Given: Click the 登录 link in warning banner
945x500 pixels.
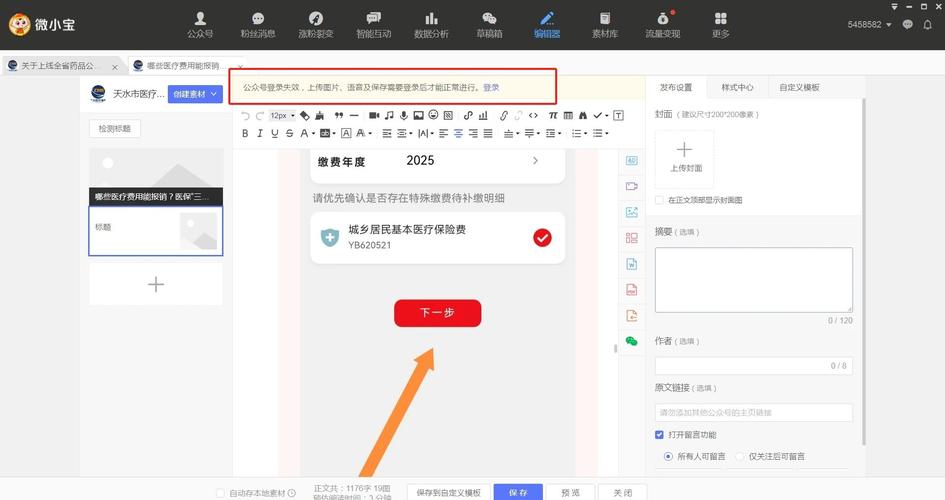Looking at the screenshot, I should (x=491, y=87).
